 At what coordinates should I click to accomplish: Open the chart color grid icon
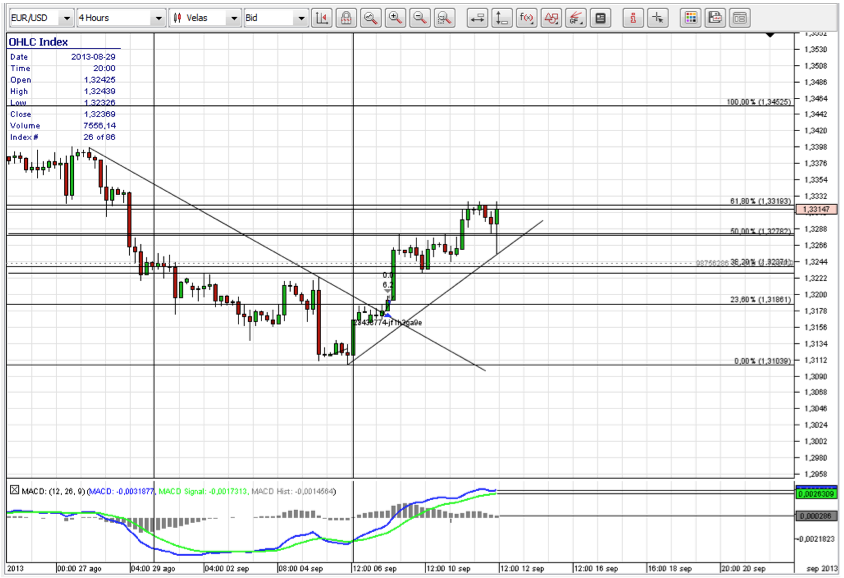(689, 16)
